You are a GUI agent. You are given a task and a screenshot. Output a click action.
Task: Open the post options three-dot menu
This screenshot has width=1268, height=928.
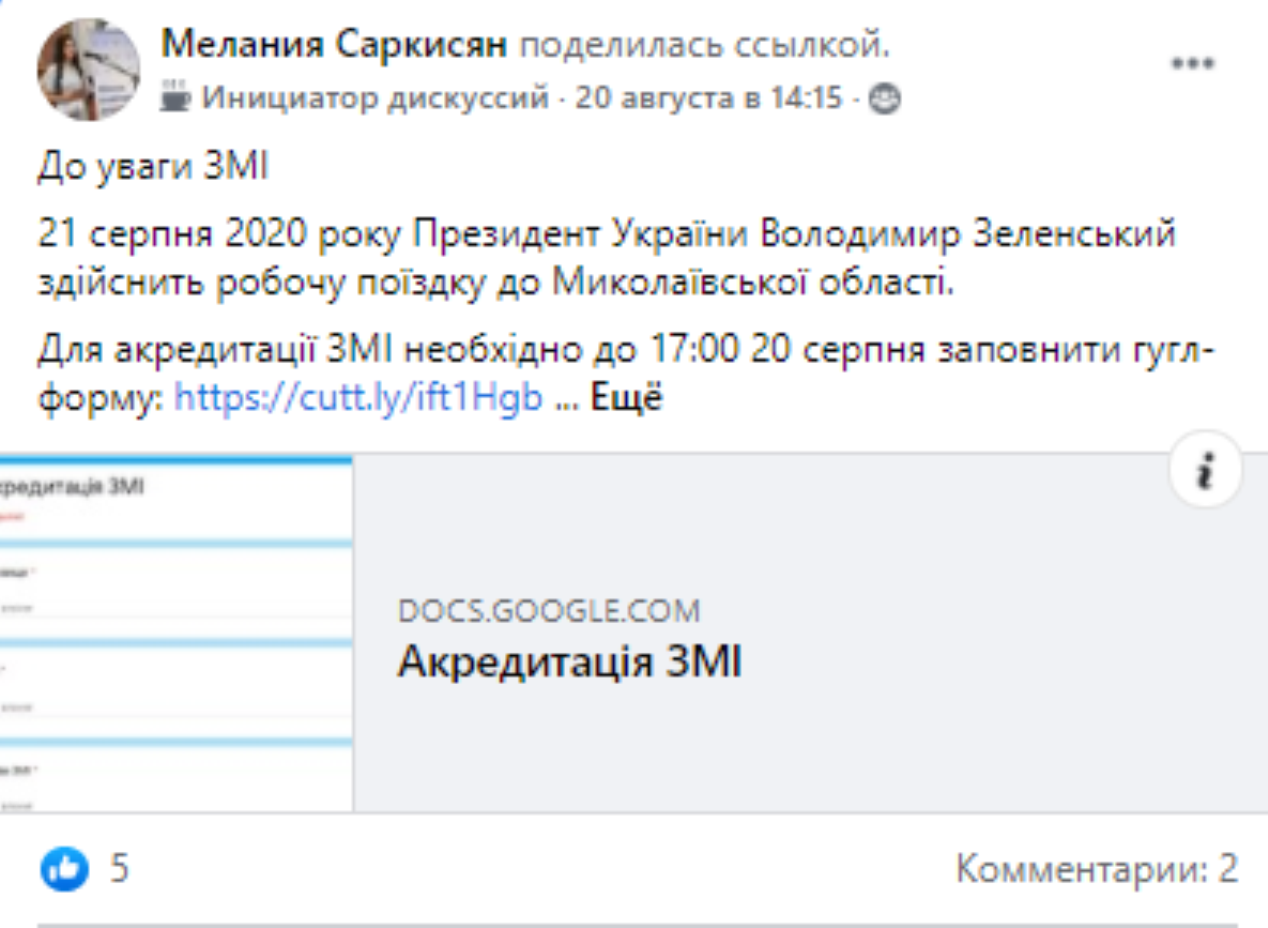click(x=1192, y=64)
